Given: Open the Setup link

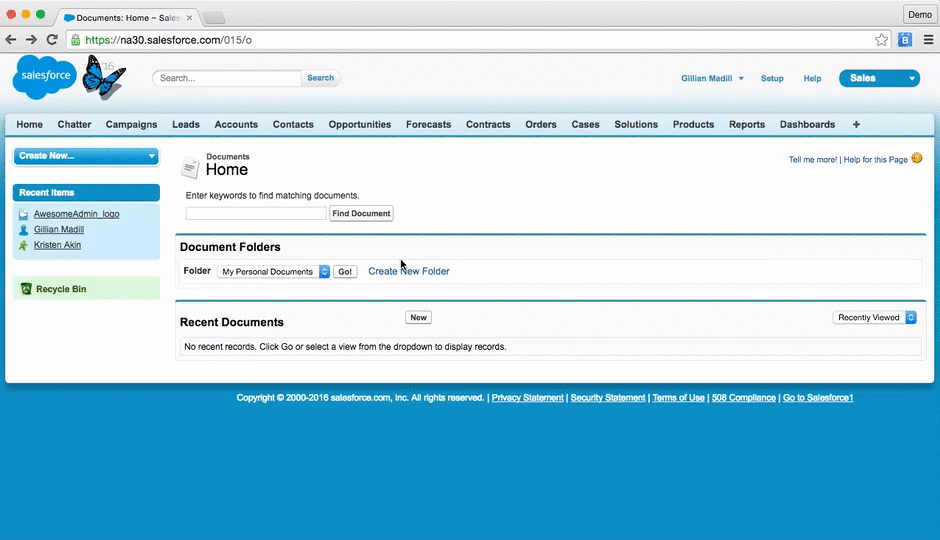Looking at the screenshot, I should click(x=772, y=79).
